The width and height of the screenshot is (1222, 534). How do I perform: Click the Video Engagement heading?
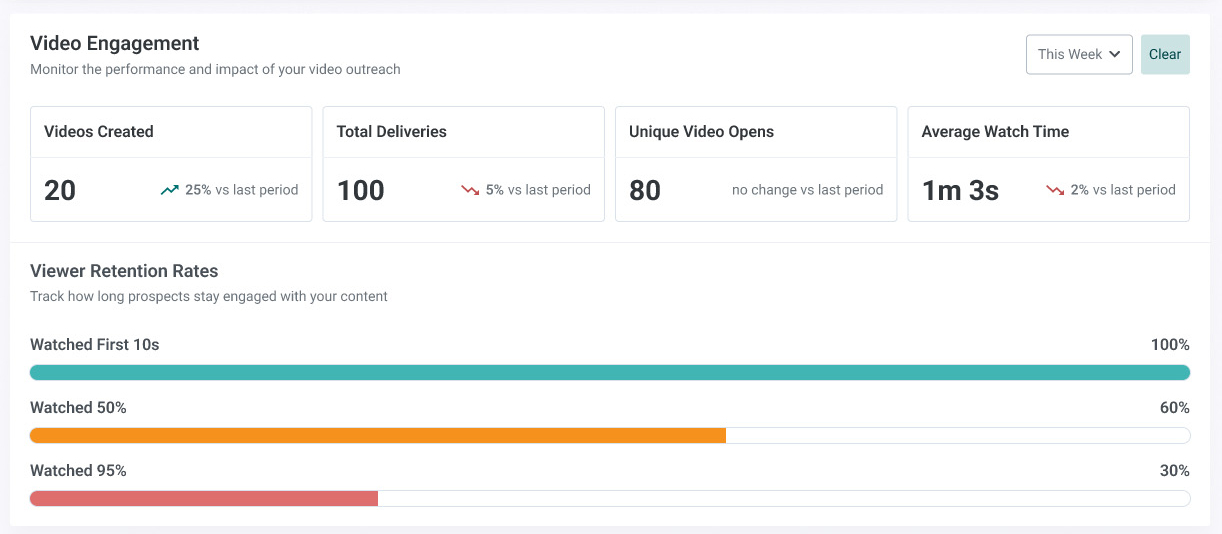[x=115, y=43]
